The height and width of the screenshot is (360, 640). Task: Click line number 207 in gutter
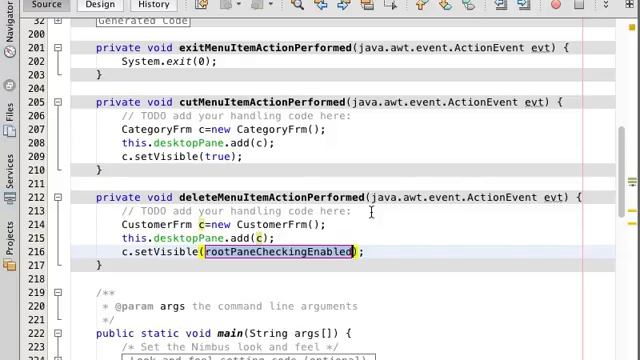click(36, 129)
